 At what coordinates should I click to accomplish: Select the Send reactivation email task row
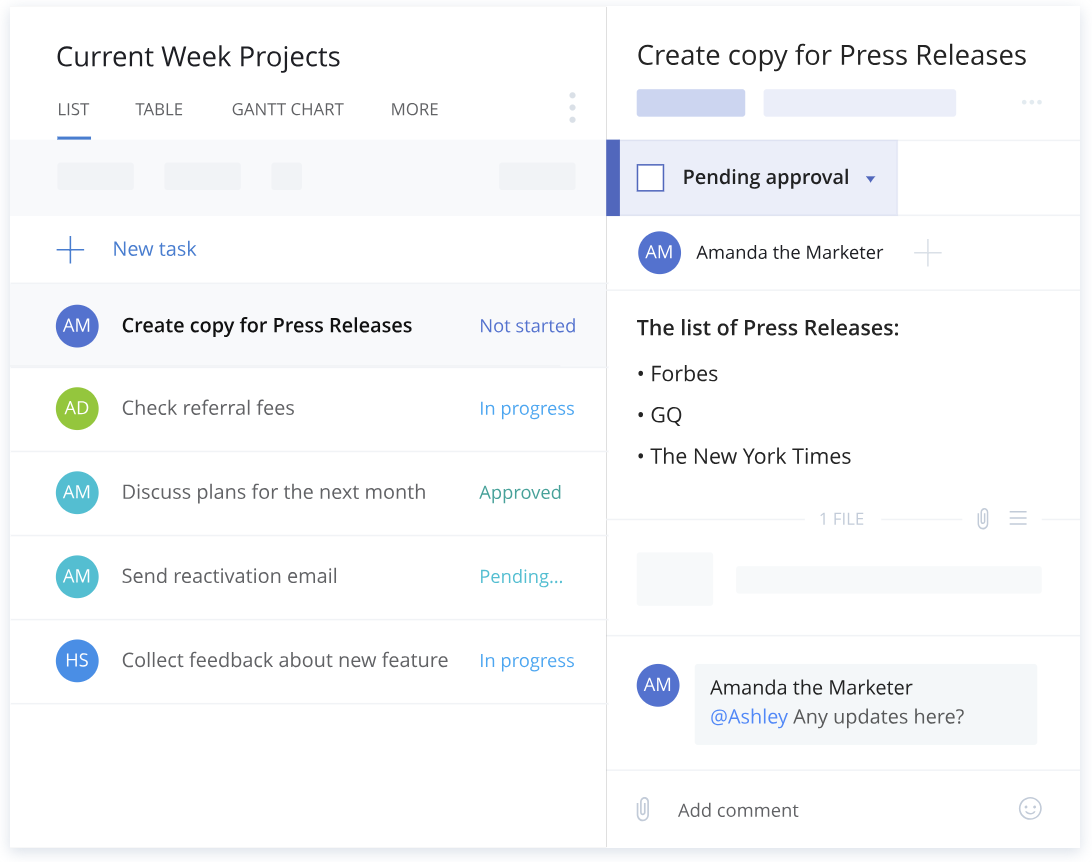[x=230, y=577]
